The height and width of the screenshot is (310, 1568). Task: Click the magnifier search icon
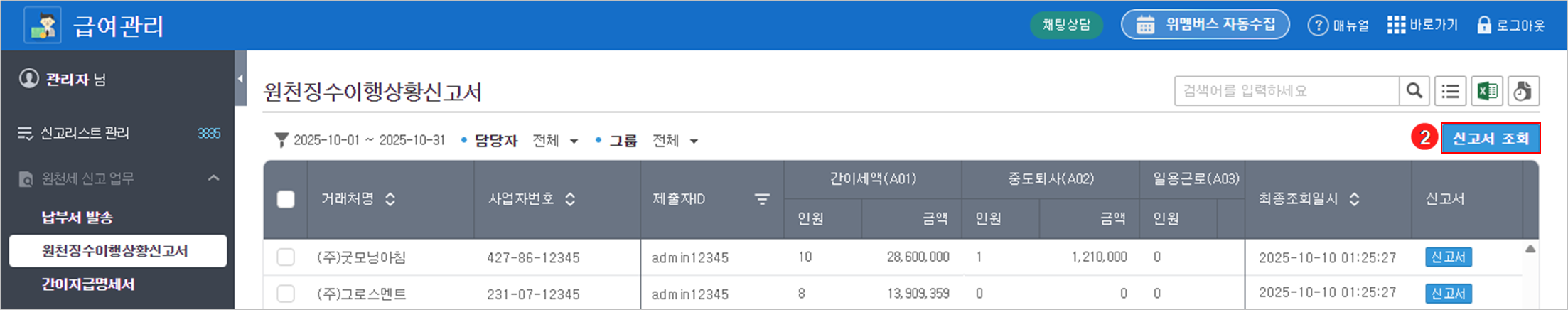(x=1414, y=91)
